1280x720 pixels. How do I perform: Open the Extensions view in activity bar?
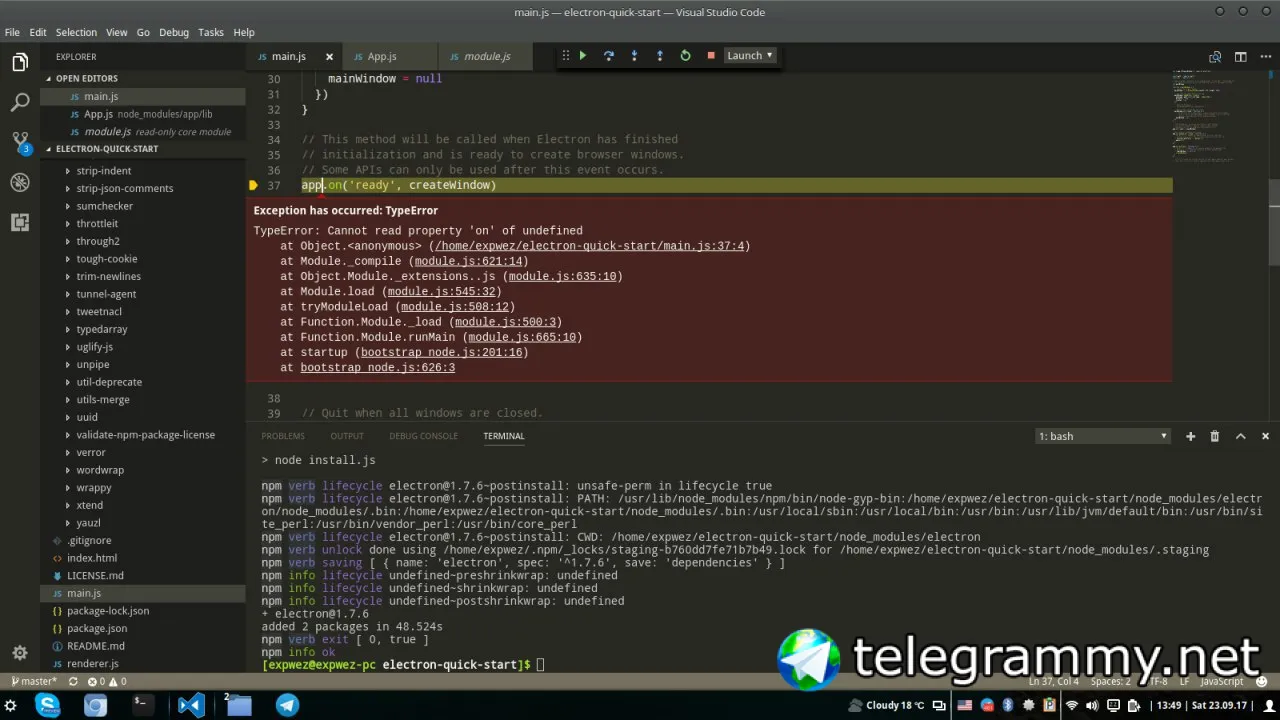[x=20, y=222]
